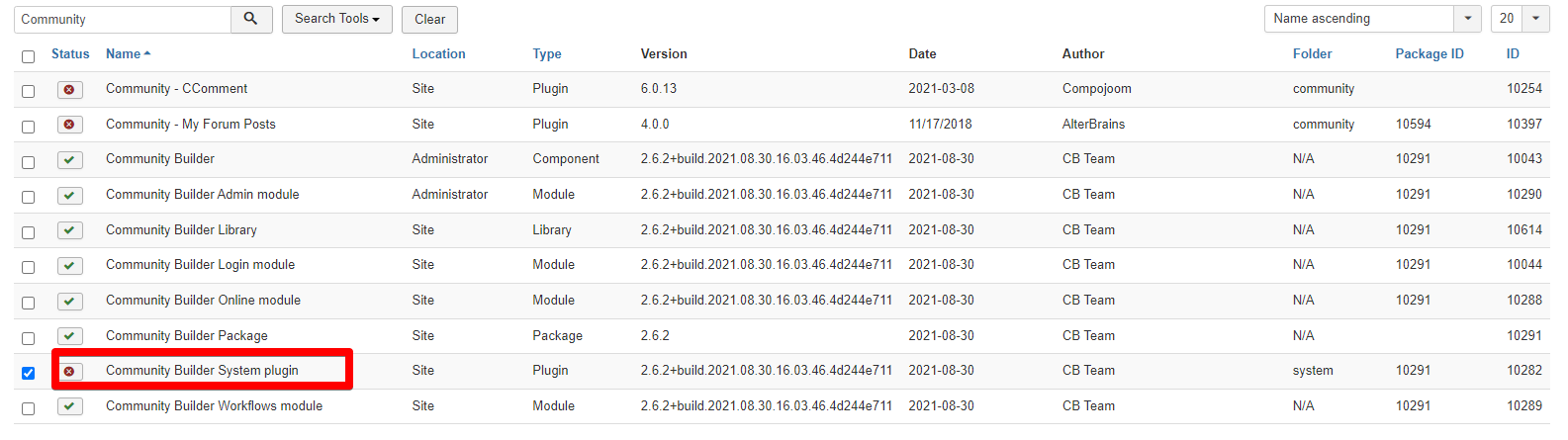Viewport: 1568px width, 440px height.
Task: Tick checkbox for Community Builder component row
Action: [28, 161]
